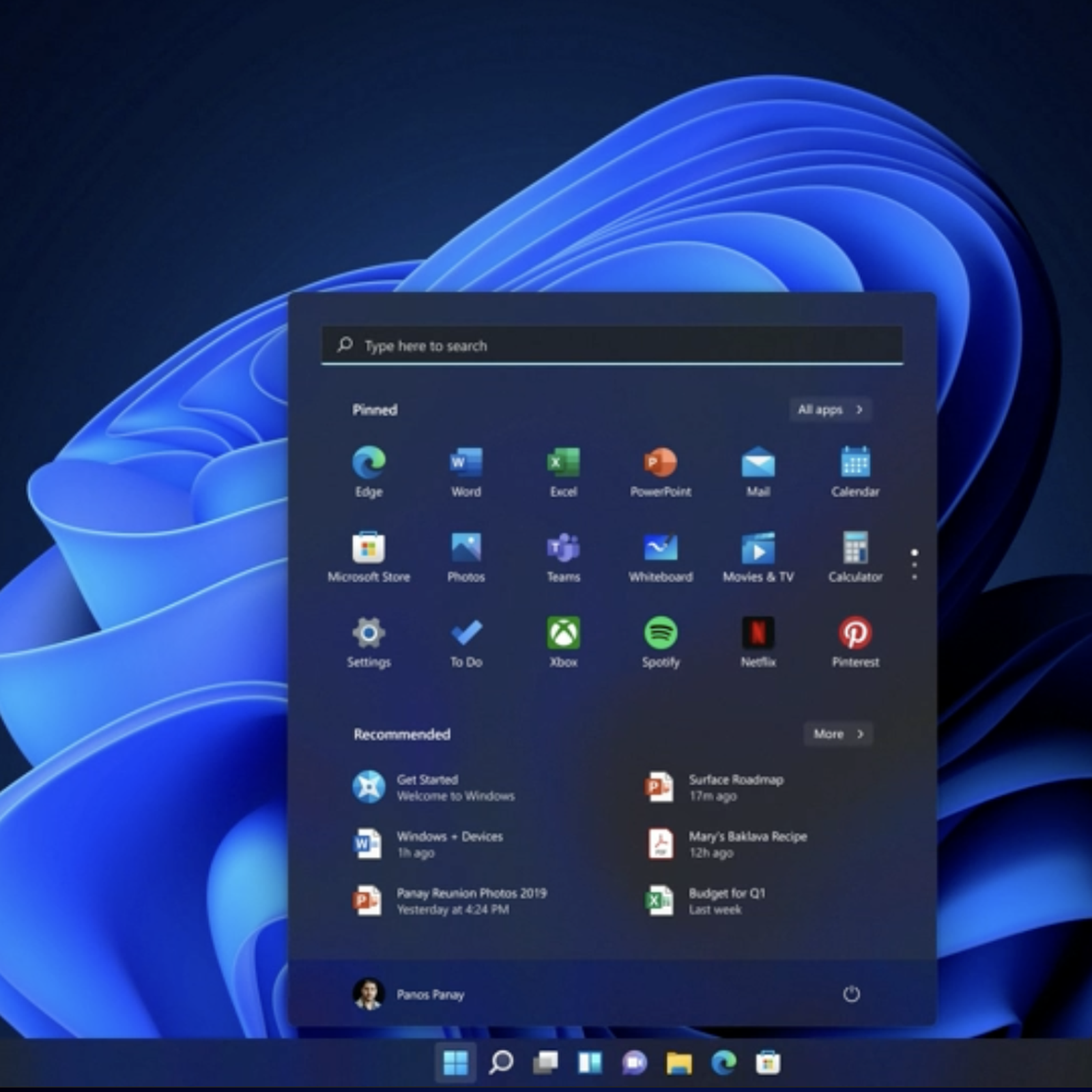Open Mary's Baklava Recipe PDF
The image size is (1092, 1092).
[x=747, y=844]
